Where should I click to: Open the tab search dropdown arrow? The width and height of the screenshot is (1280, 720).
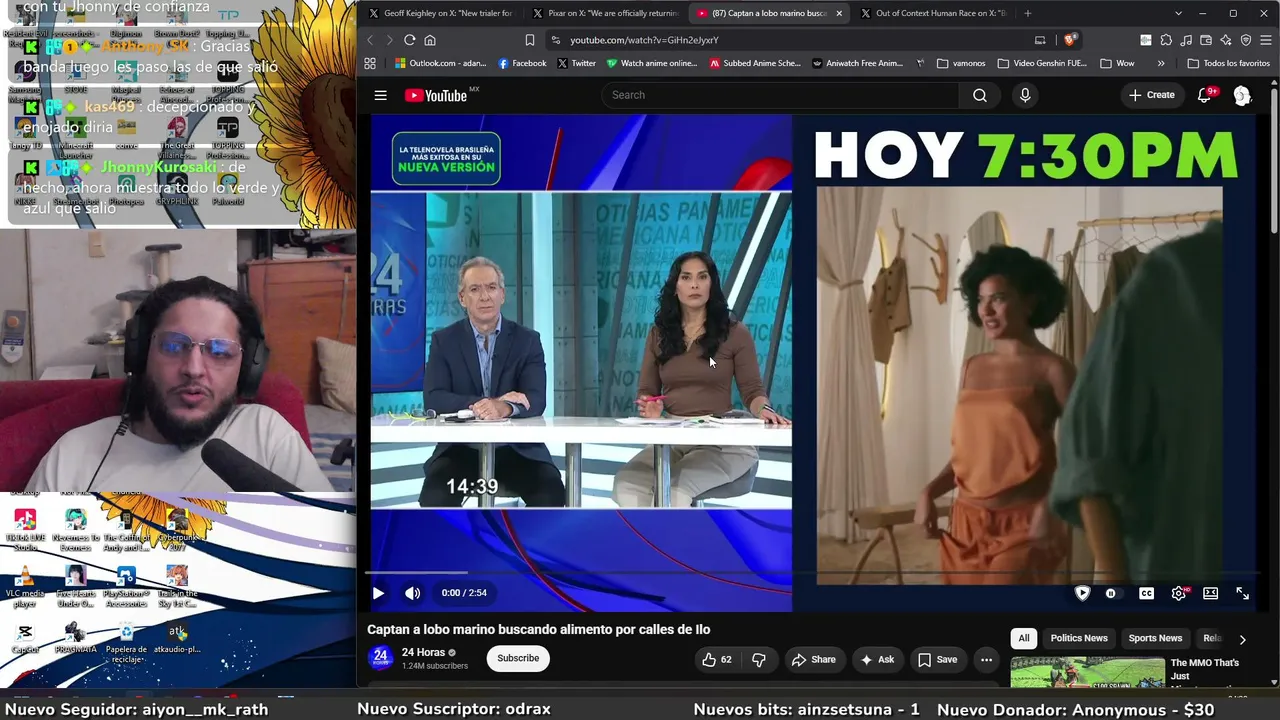point(1178,13)
